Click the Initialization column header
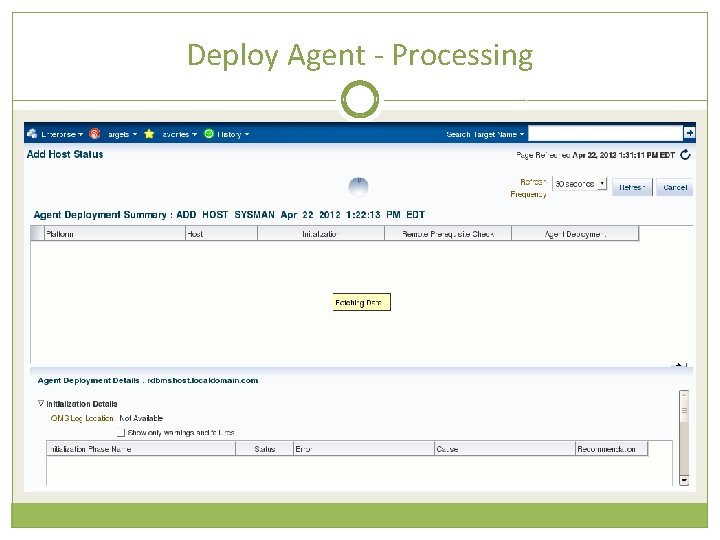This screenshot has width=720, height=540. tap(321, 234)
